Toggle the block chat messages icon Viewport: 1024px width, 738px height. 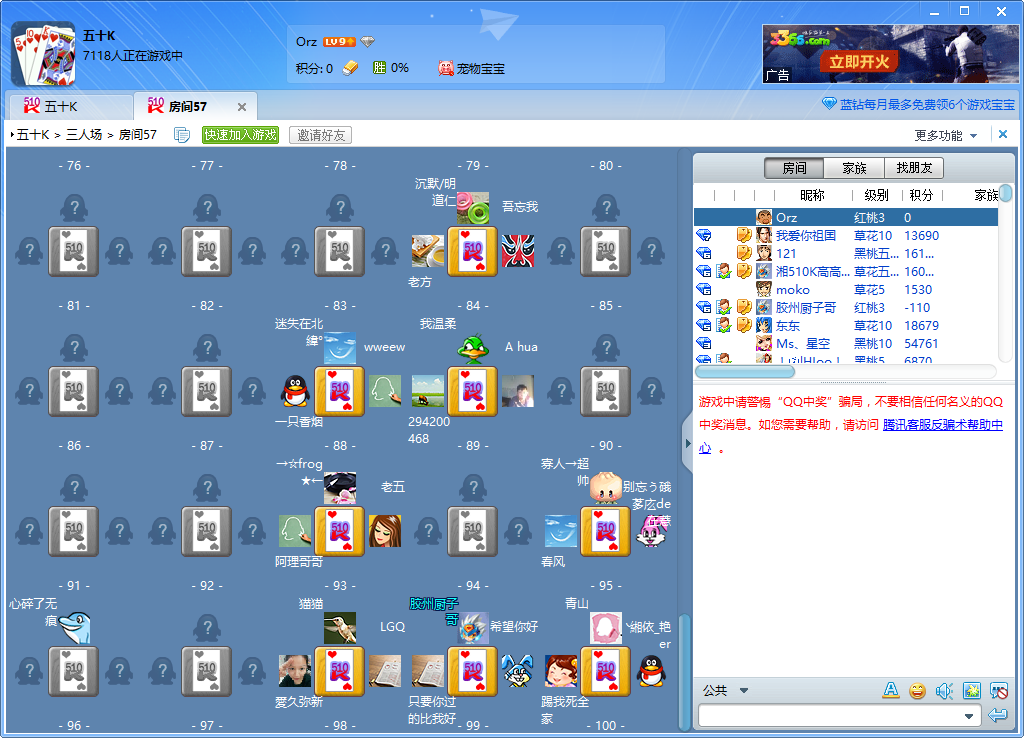[x=997, y=691]
